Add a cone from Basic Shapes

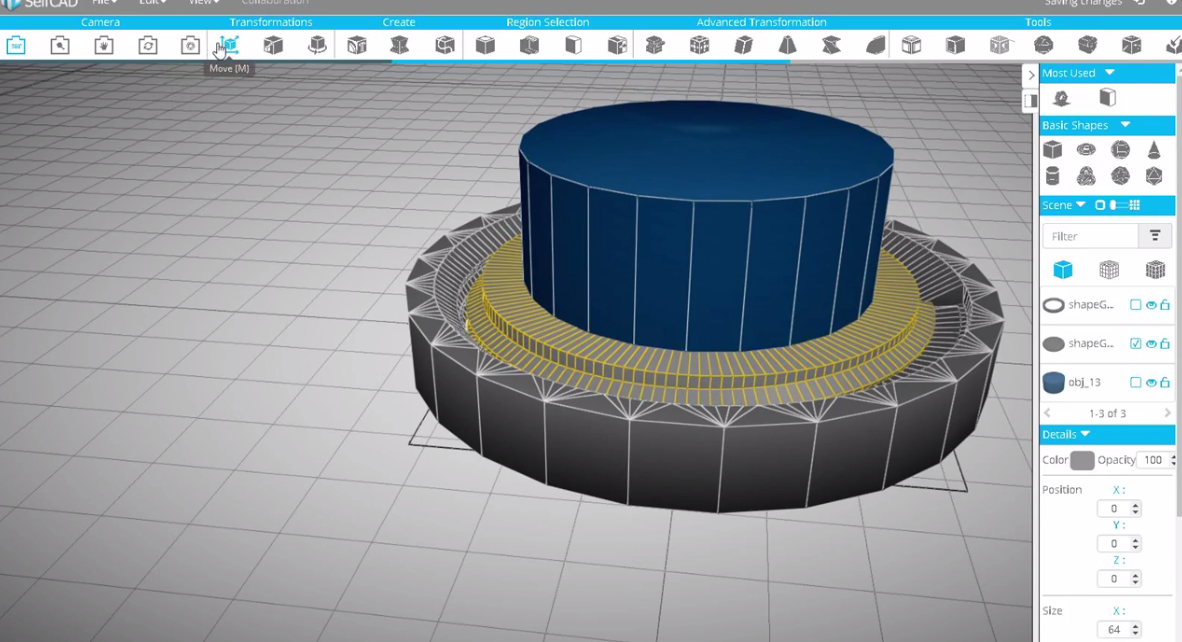coord(1154,149)
